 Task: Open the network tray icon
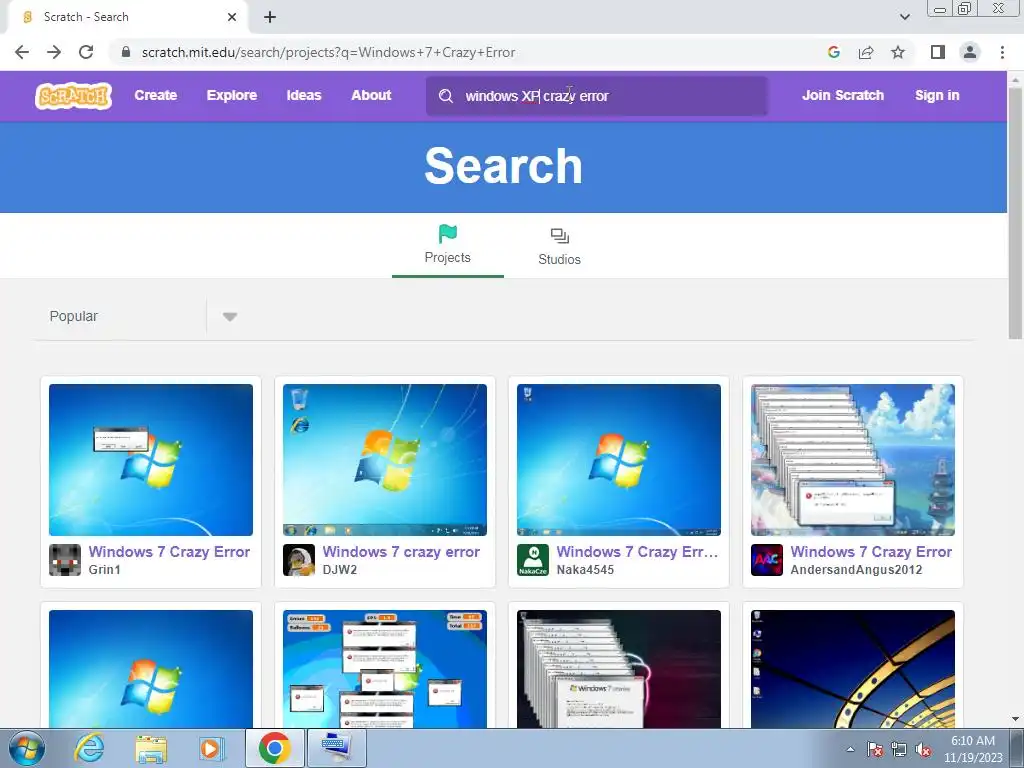[x=899, y=749]
